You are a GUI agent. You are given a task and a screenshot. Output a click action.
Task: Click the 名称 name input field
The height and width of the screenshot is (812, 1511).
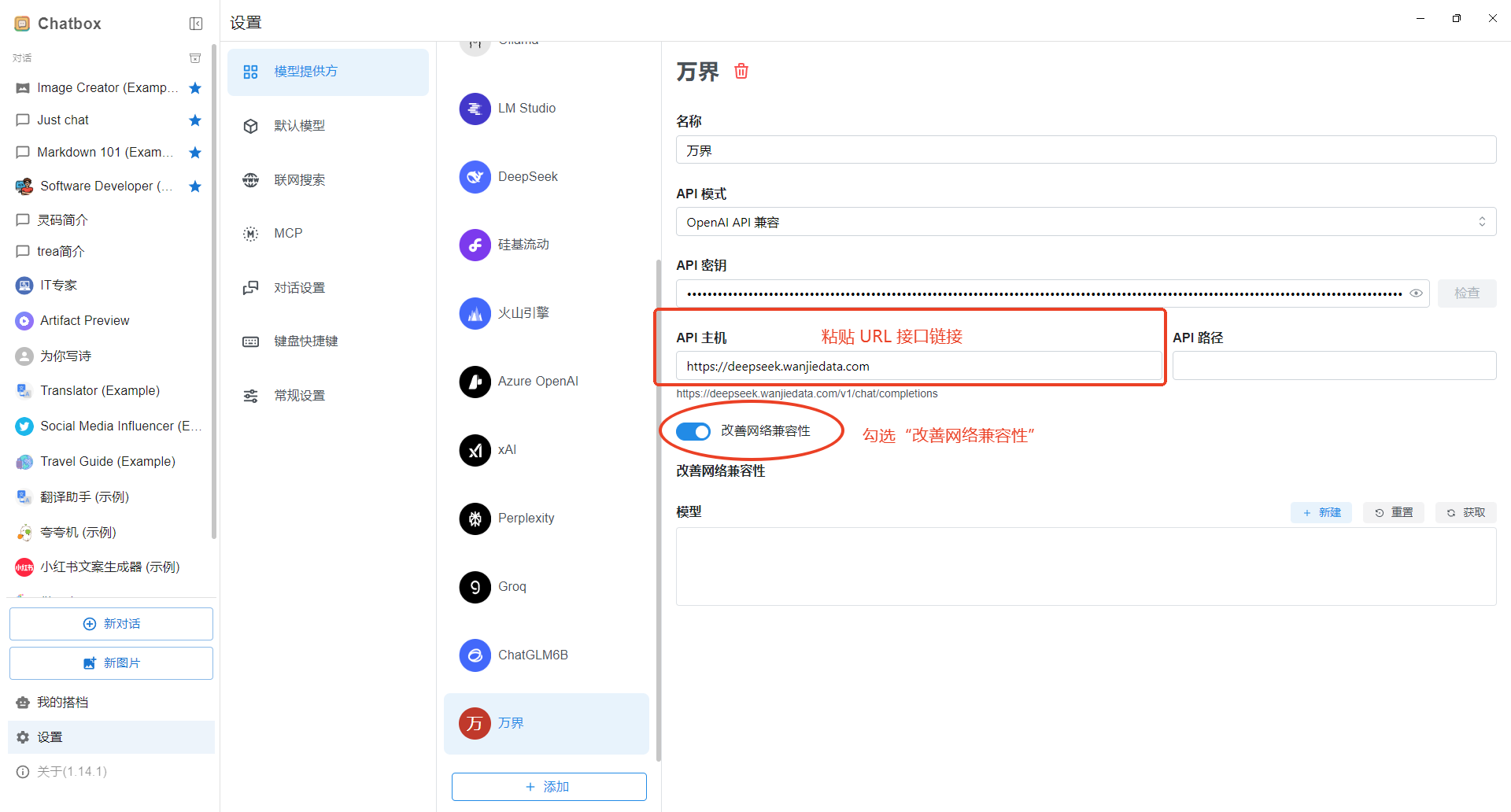click(x=1086, y=150)
